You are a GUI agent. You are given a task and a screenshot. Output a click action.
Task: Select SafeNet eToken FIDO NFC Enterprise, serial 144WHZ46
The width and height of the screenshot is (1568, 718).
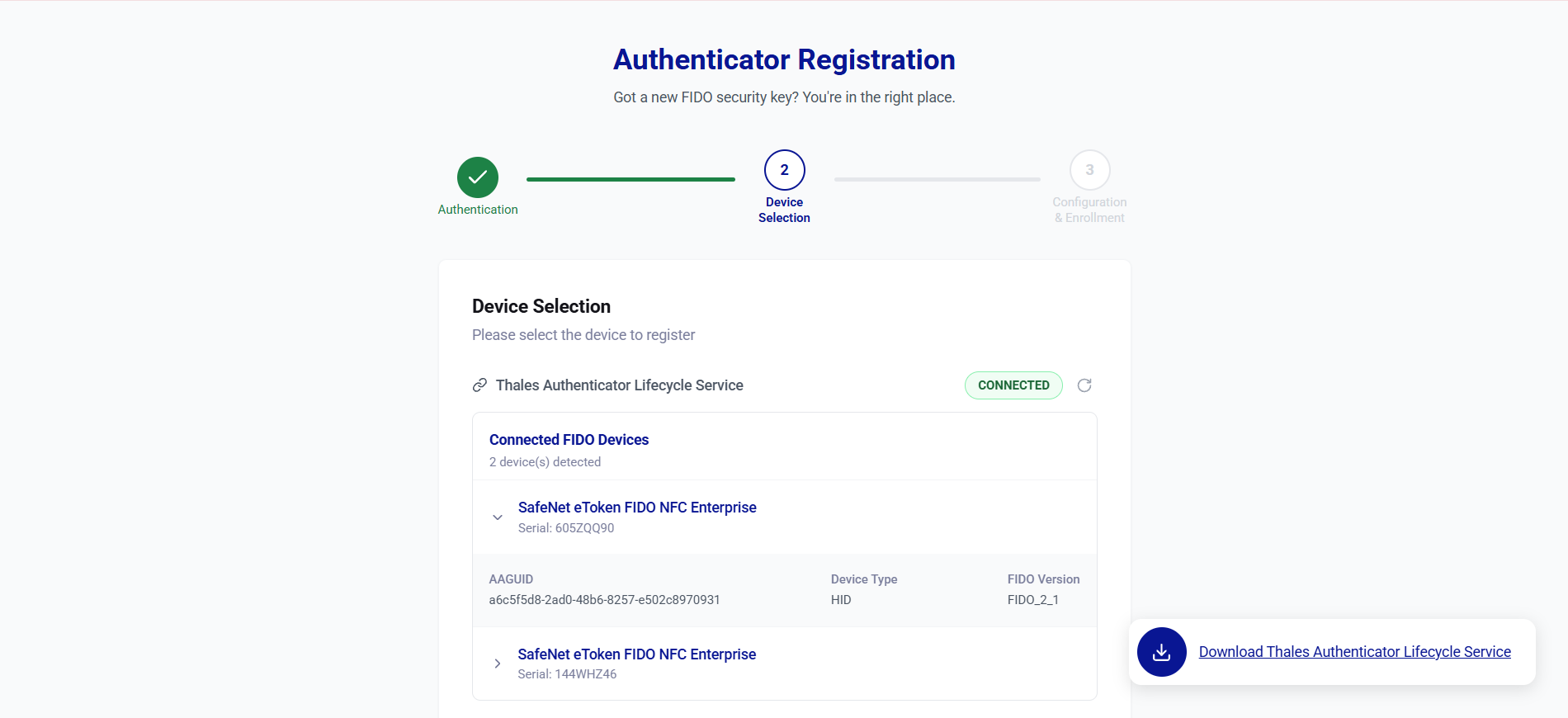pos(784,664)
